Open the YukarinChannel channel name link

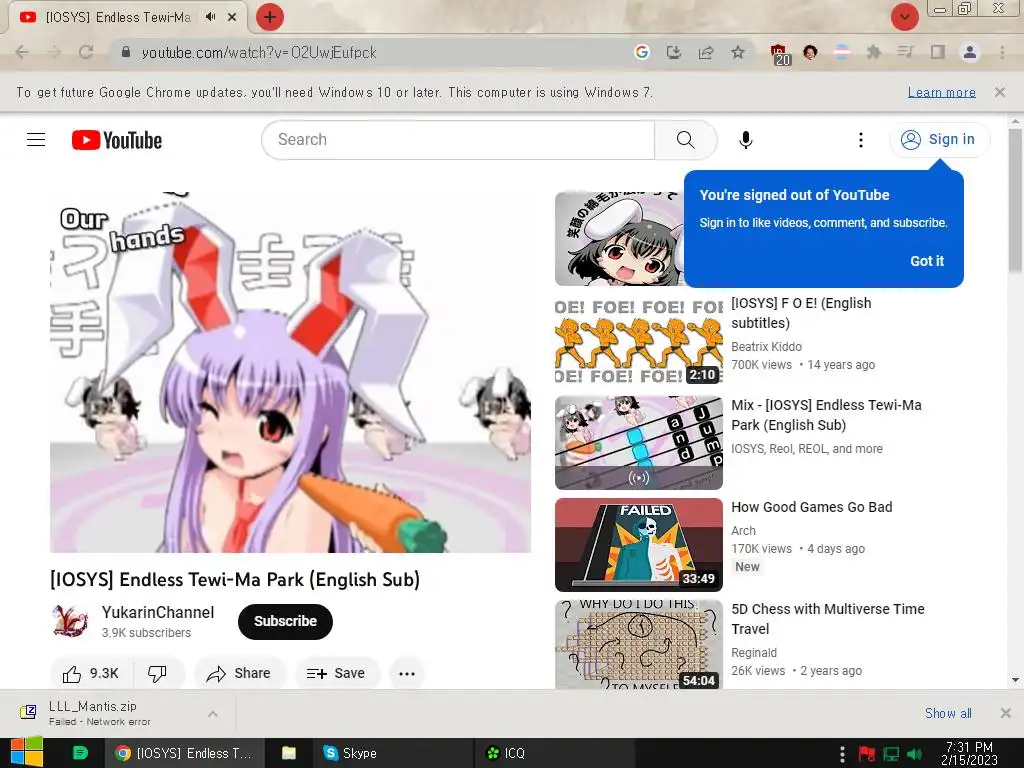click(x=158, y=613)
